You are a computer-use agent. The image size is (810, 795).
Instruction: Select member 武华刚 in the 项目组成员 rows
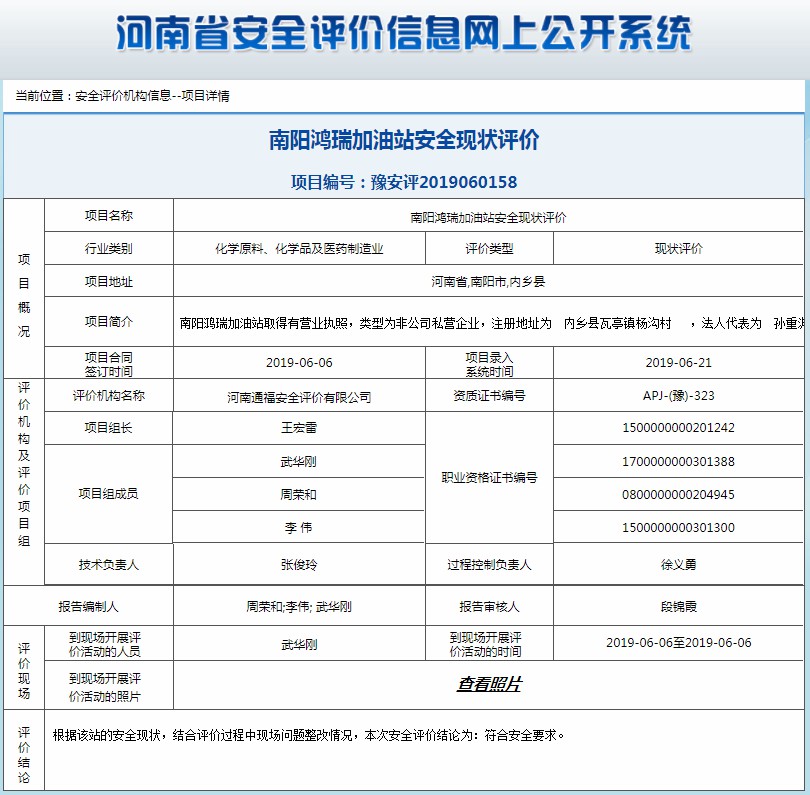tap(299, 462)
